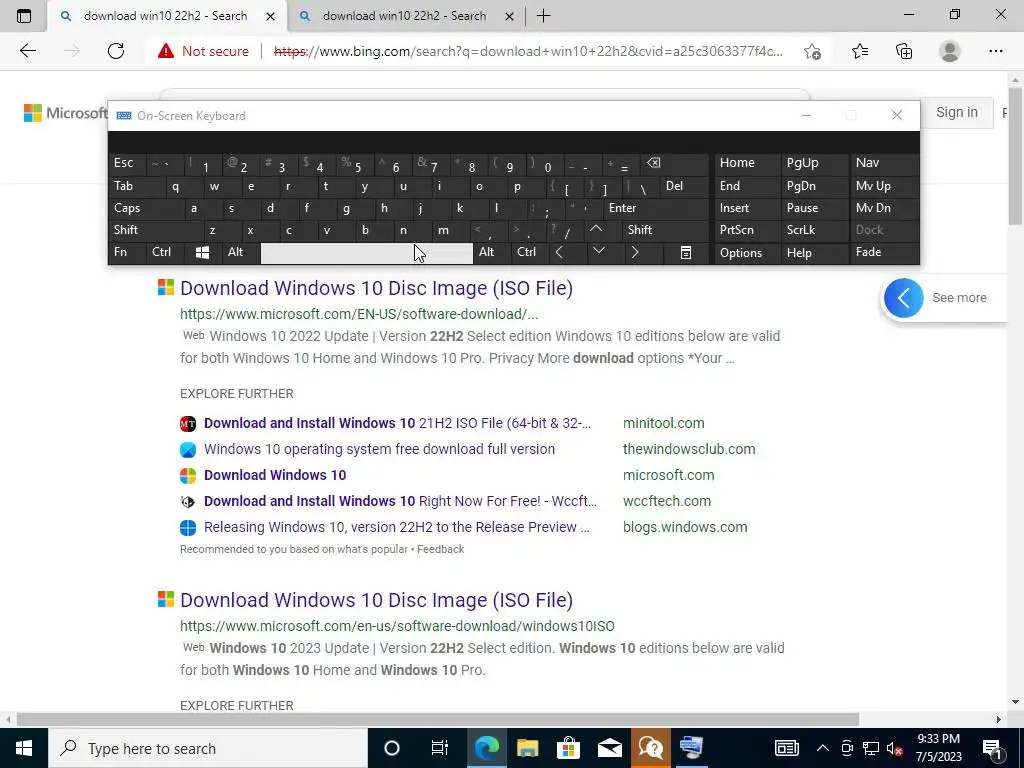The height and width of the screenshot is (768, 1024).
Task: Click the Help key on On-Screen Keyboard
Action: coord(814,253)
